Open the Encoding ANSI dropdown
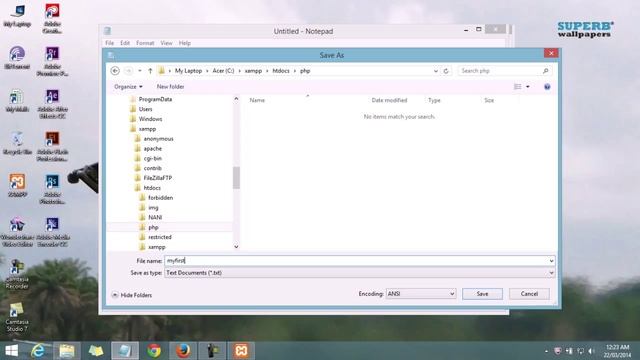 click(421, 293)
